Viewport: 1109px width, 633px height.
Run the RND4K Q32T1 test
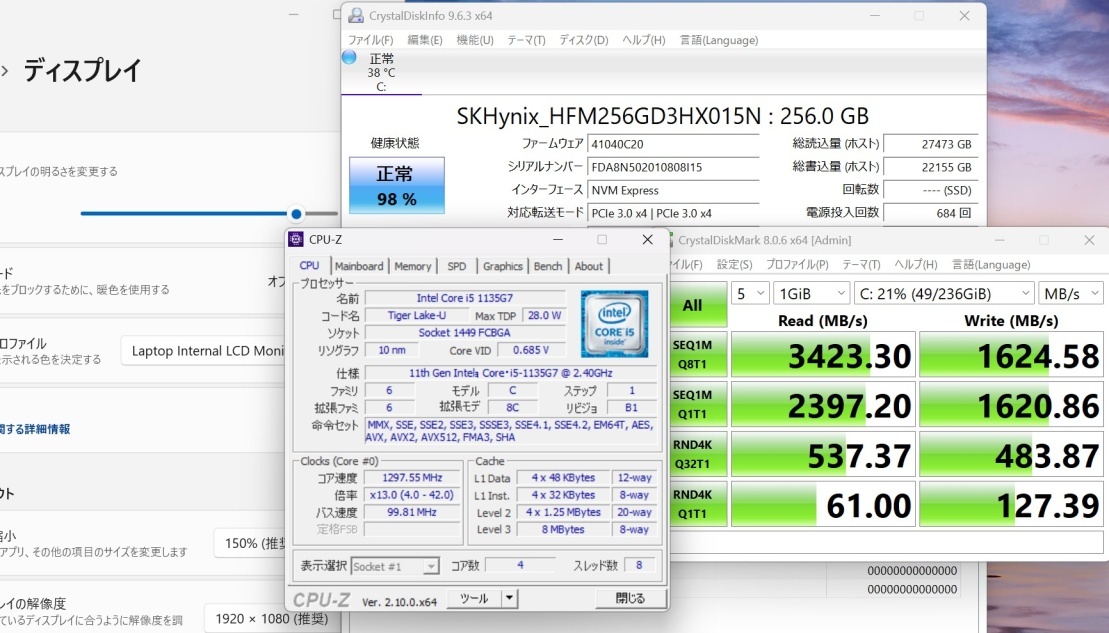click(x=698, y=454)
